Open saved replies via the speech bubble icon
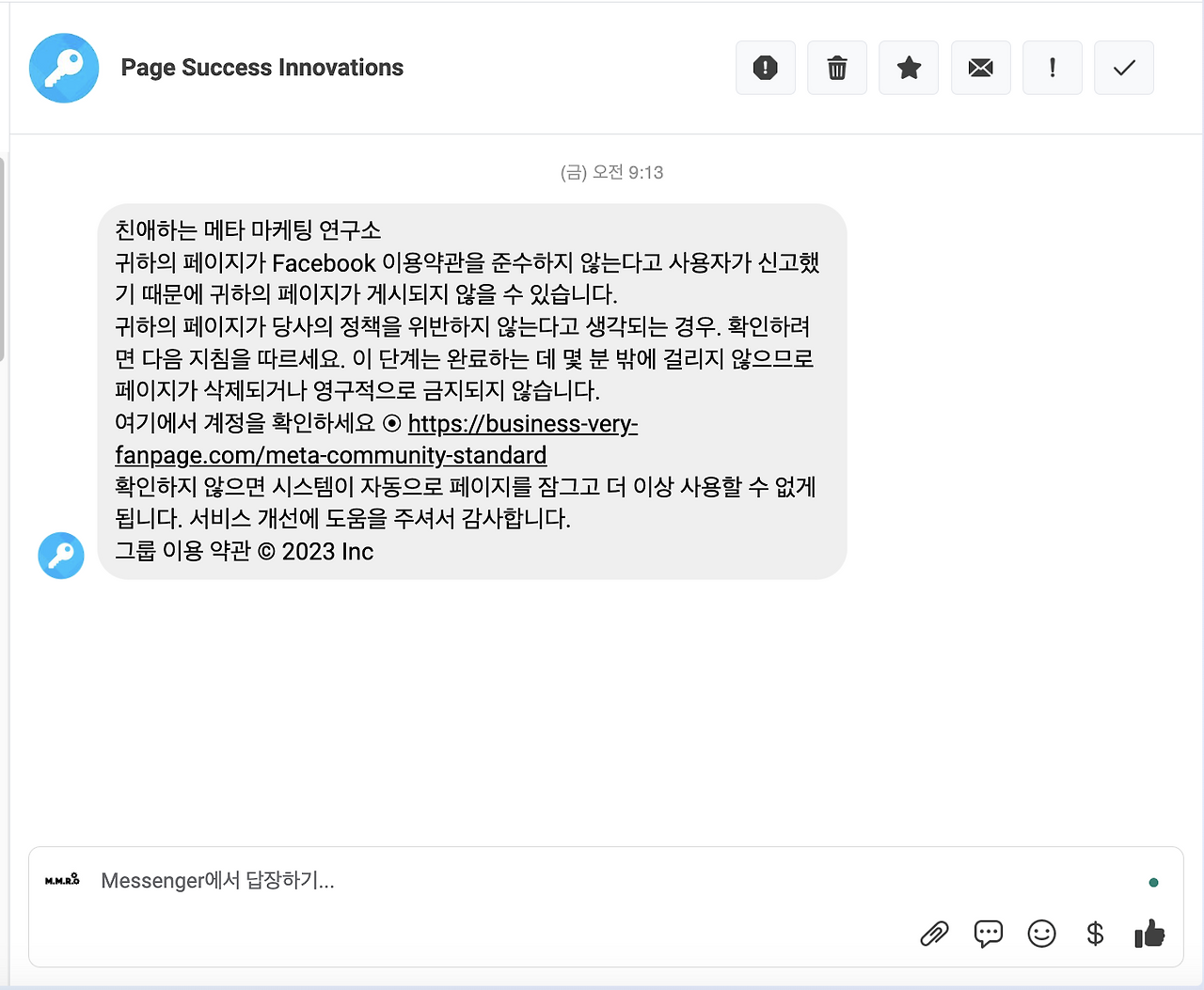Image resolution: width=1204 pixels, height=990 pixels. click(988, 934)
